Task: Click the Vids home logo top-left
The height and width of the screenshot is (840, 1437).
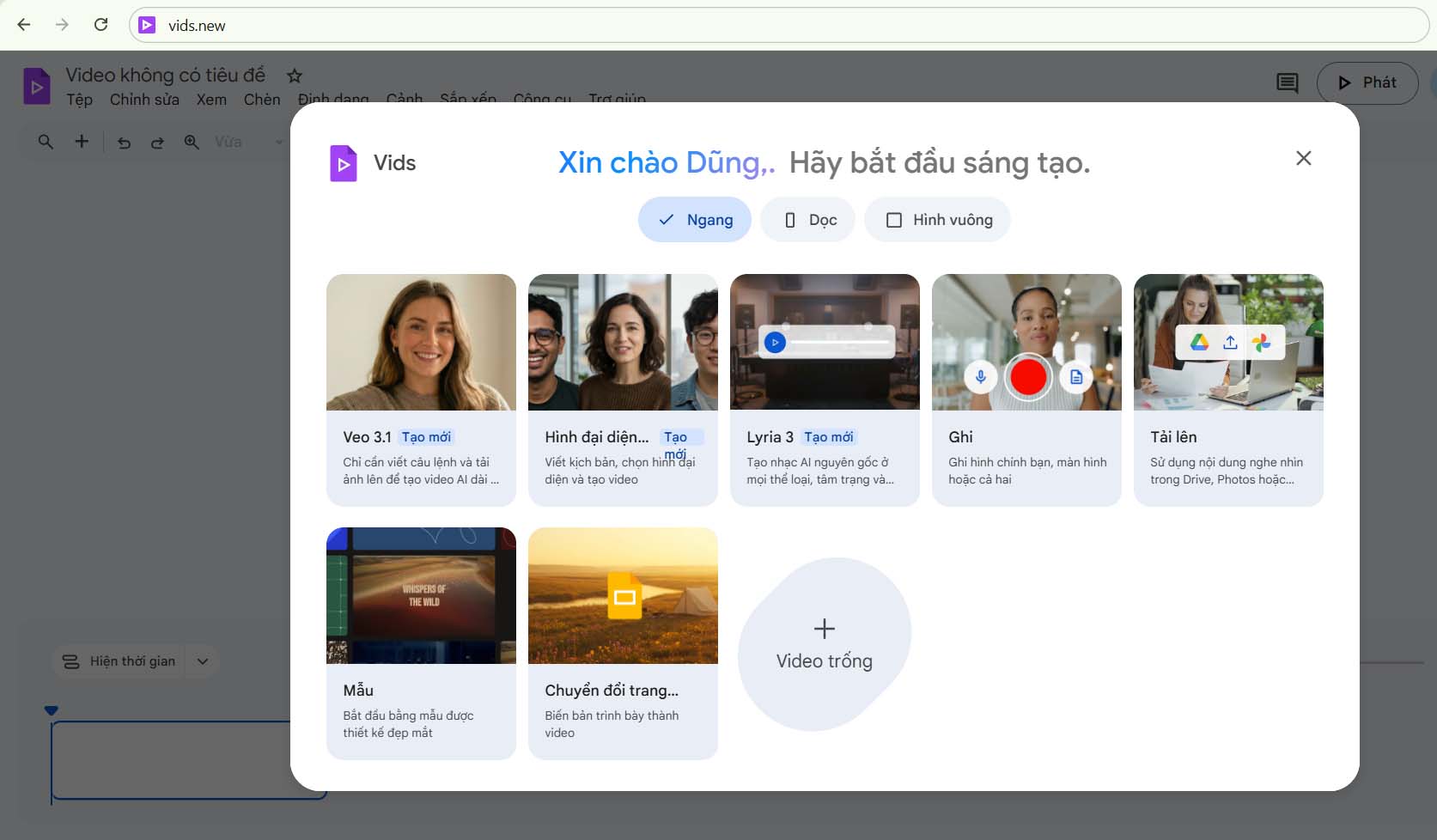Action: coord(36,86)
